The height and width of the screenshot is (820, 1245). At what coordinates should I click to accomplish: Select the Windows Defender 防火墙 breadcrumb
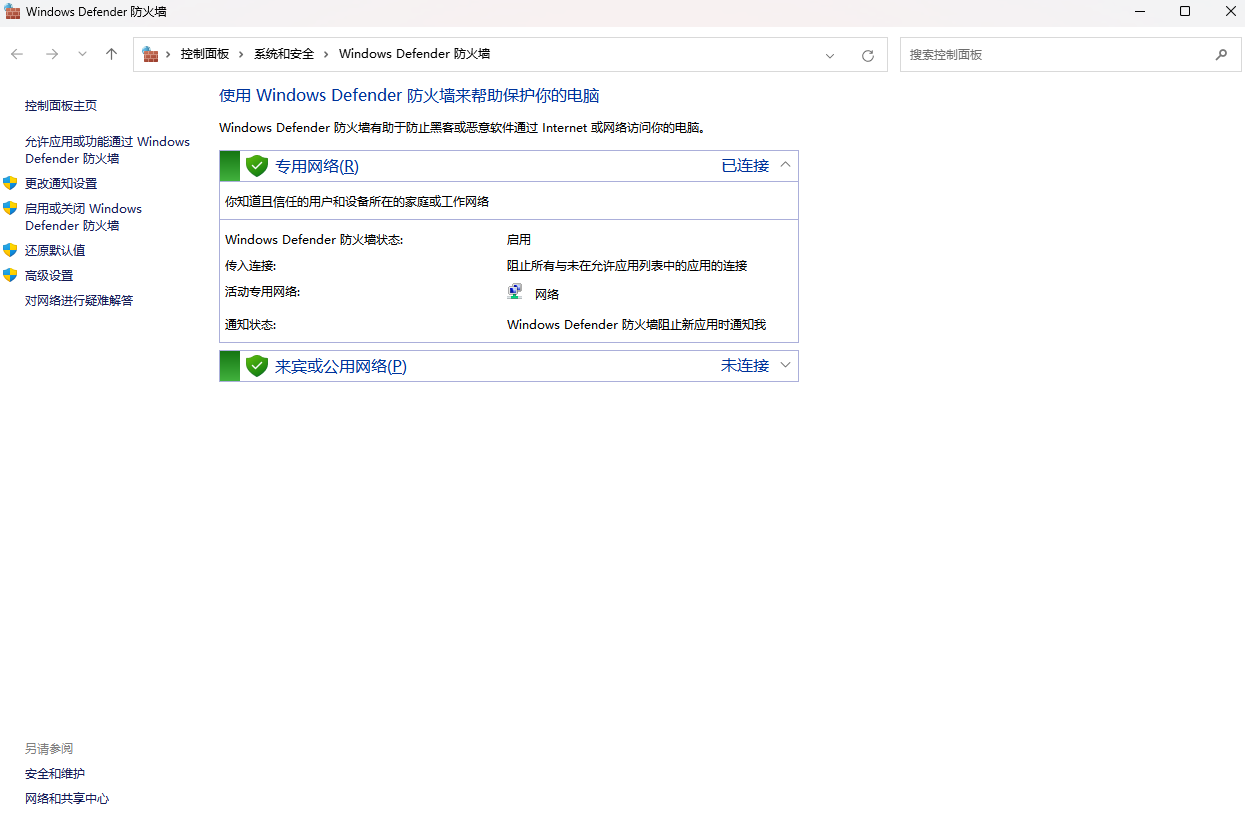[414, 54]
